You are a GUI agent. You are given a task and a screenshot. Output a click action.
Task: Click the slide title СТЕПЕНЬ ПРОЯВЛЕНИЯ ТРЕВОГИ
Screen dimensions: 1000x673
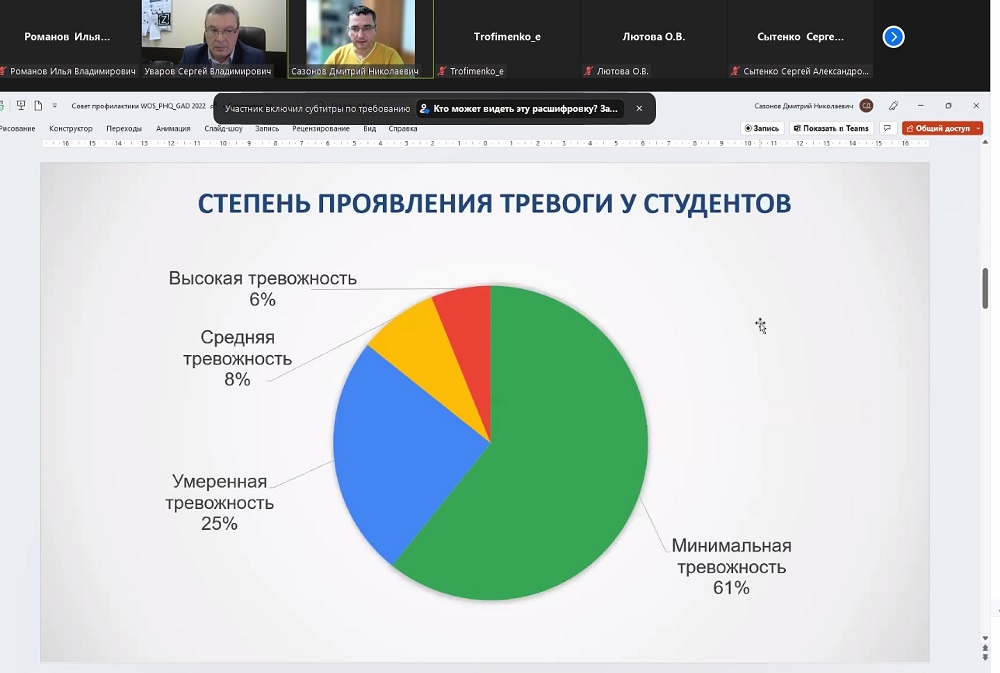click(494, 203)
